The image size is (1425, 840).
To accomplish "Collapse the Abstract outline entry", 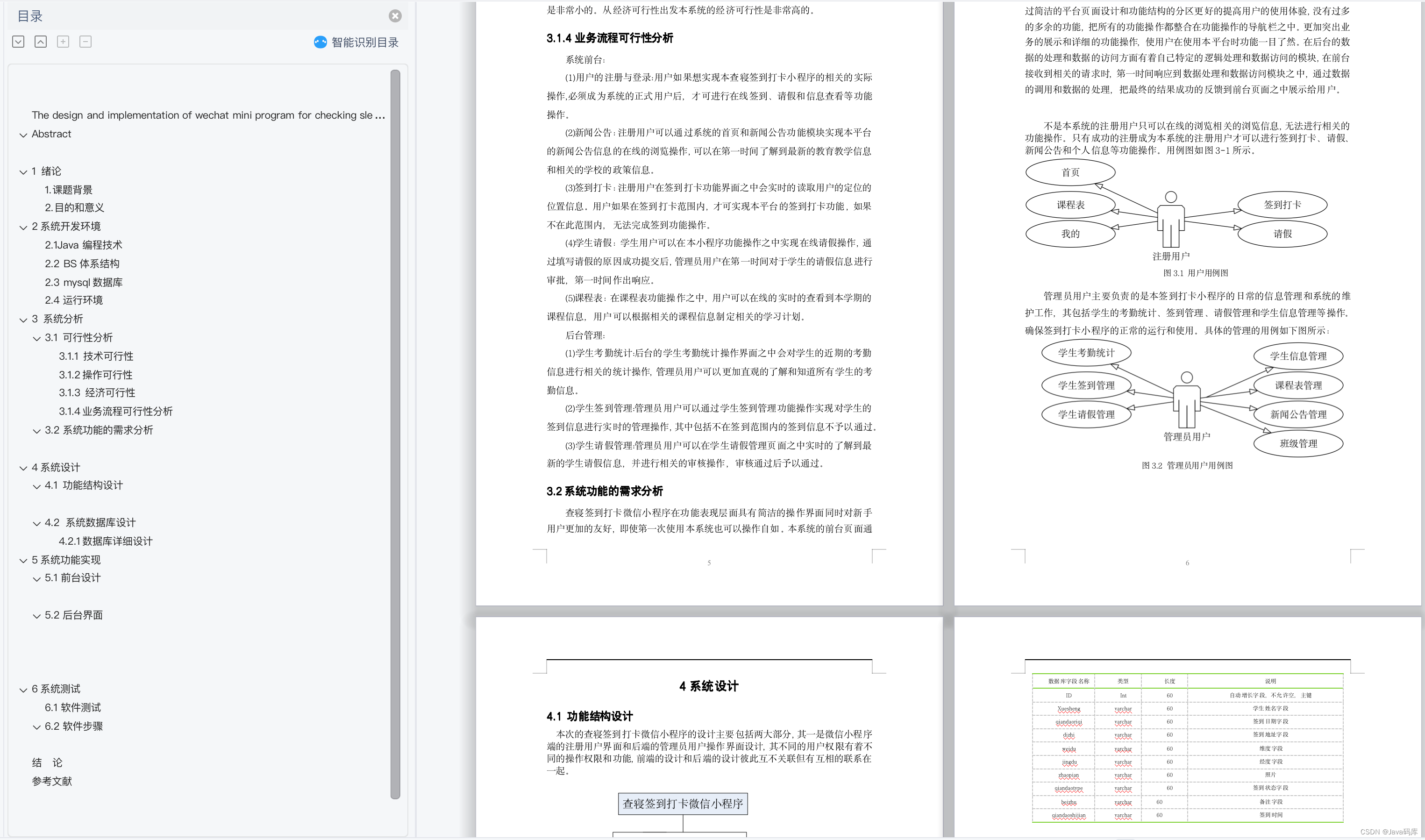I will point(23,135).
